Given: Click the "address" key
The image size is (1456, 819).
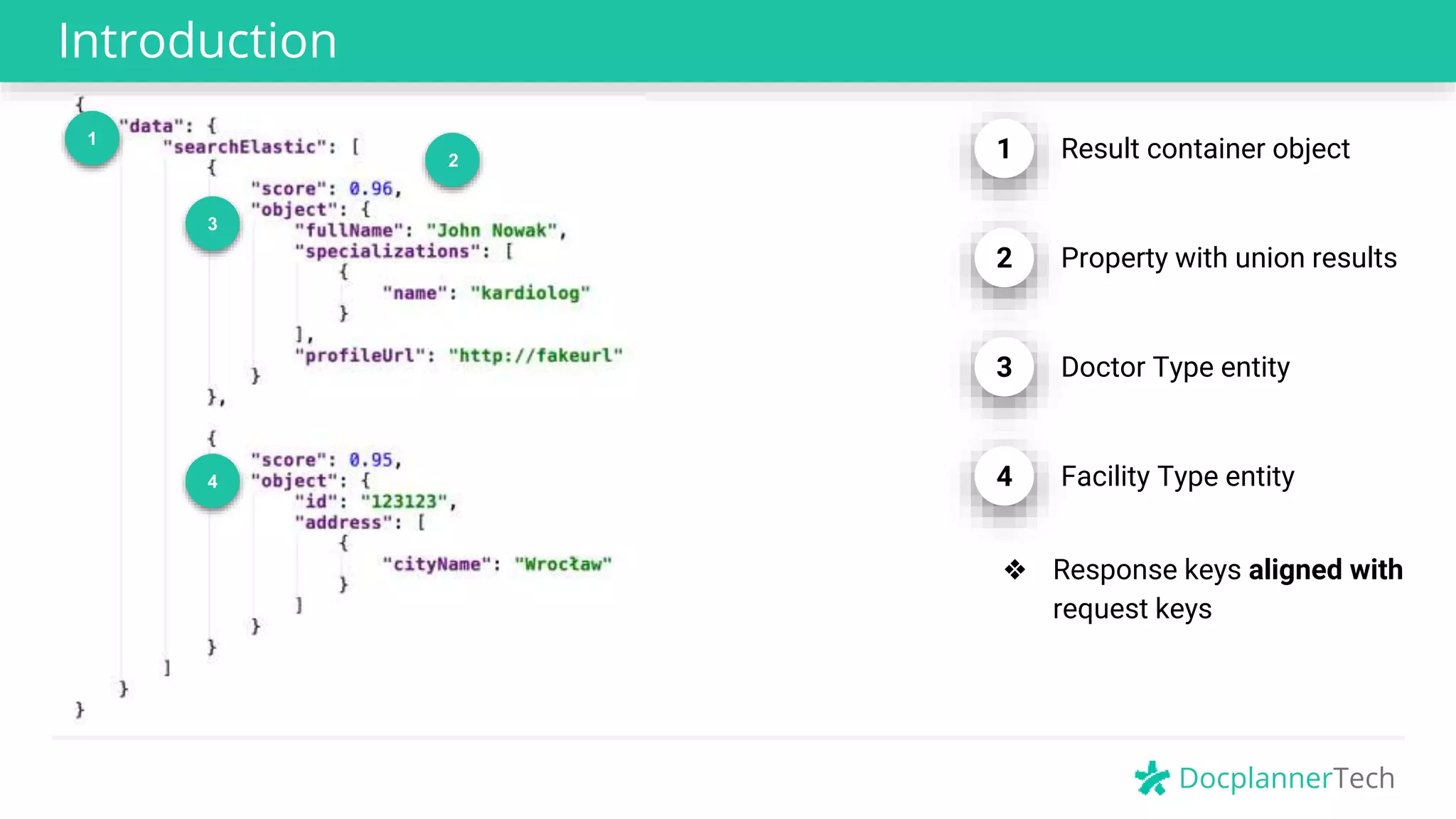Looking at the screenshot, I should coord(343,523).
